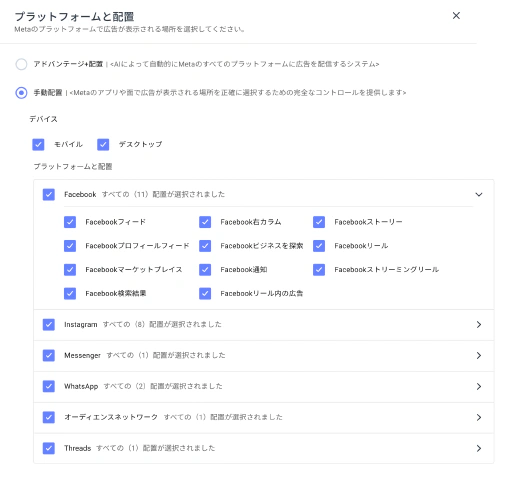512x482 pixels.
Task: Click the Facebookストーリー label text
Action: [x=368, y=222]
